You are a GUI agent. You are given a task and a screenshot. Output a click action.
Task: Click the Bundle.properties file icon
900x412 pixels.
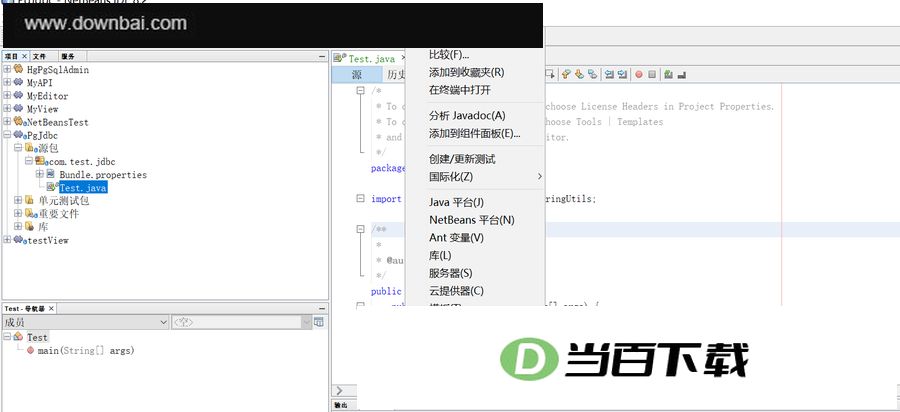51,174
